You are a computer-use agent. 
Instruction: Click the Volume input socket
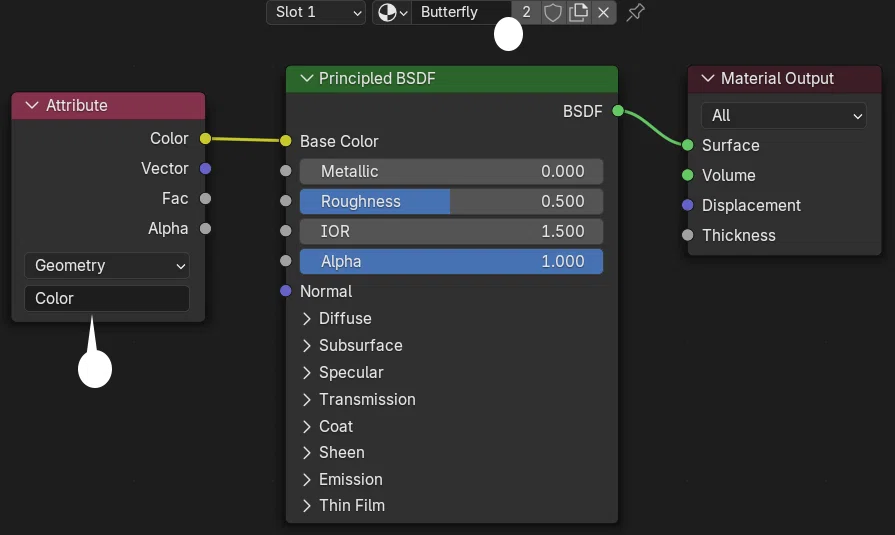pyautogui.click(x=688, y=175)
